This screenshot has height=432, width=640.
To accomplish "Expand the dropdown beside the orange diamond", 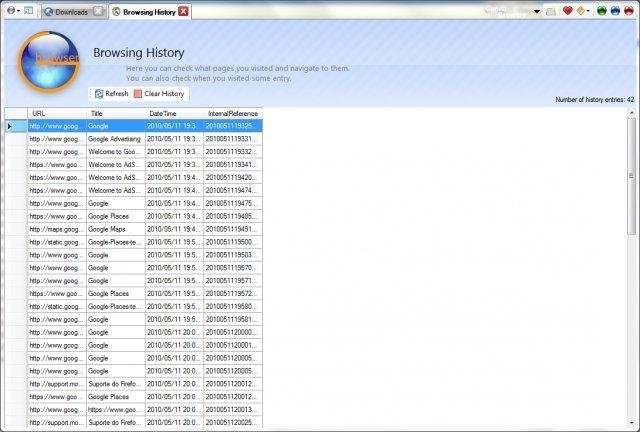I will click(588, 11).
